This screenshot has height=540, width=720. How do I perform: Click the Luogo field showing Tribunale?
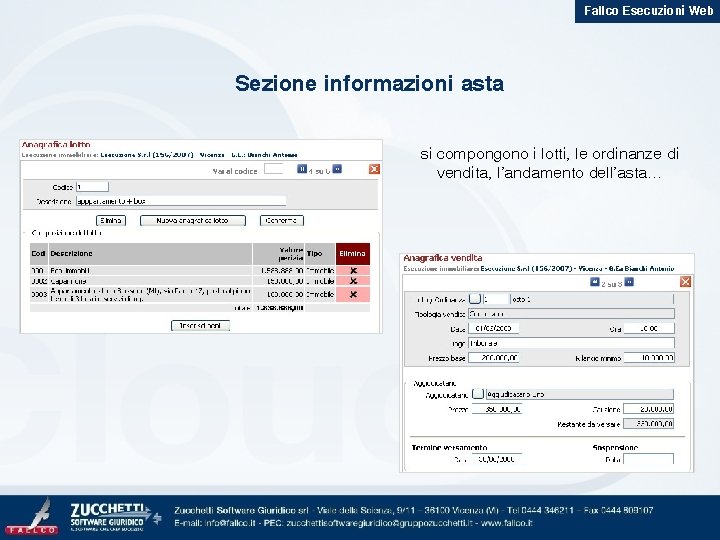click(571, 343)
